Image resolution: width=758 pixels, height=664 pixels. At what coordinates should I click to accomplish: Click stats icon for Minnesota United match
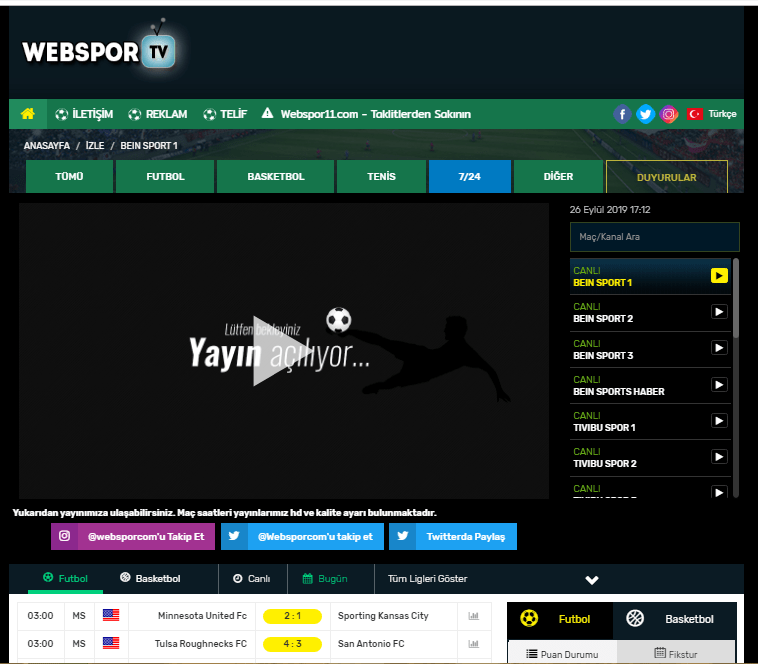click(x=473, y=616)
